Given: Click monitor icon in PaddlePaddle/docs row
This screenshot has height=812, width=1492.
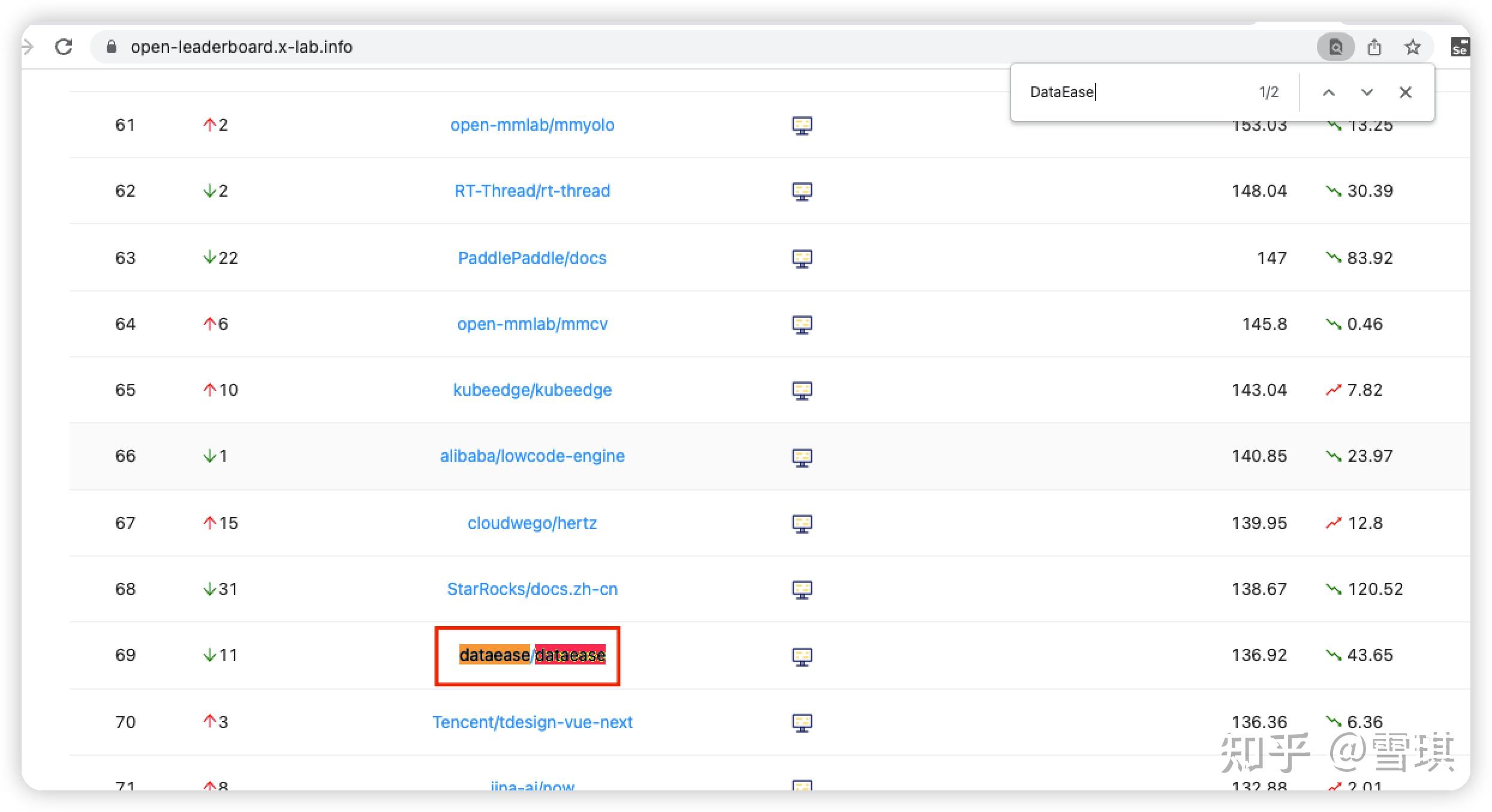Looking at the screenshot, I should point(802,258).
